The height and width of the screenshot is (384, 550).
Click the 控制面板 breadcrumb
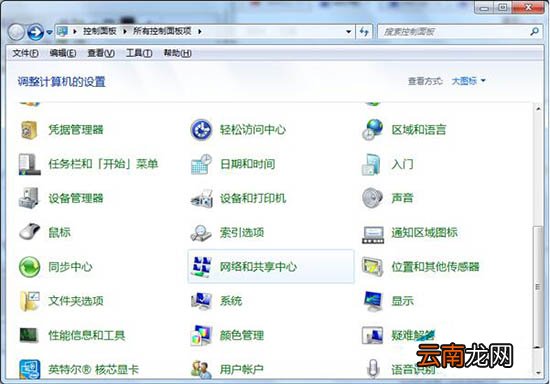[100, 31]
